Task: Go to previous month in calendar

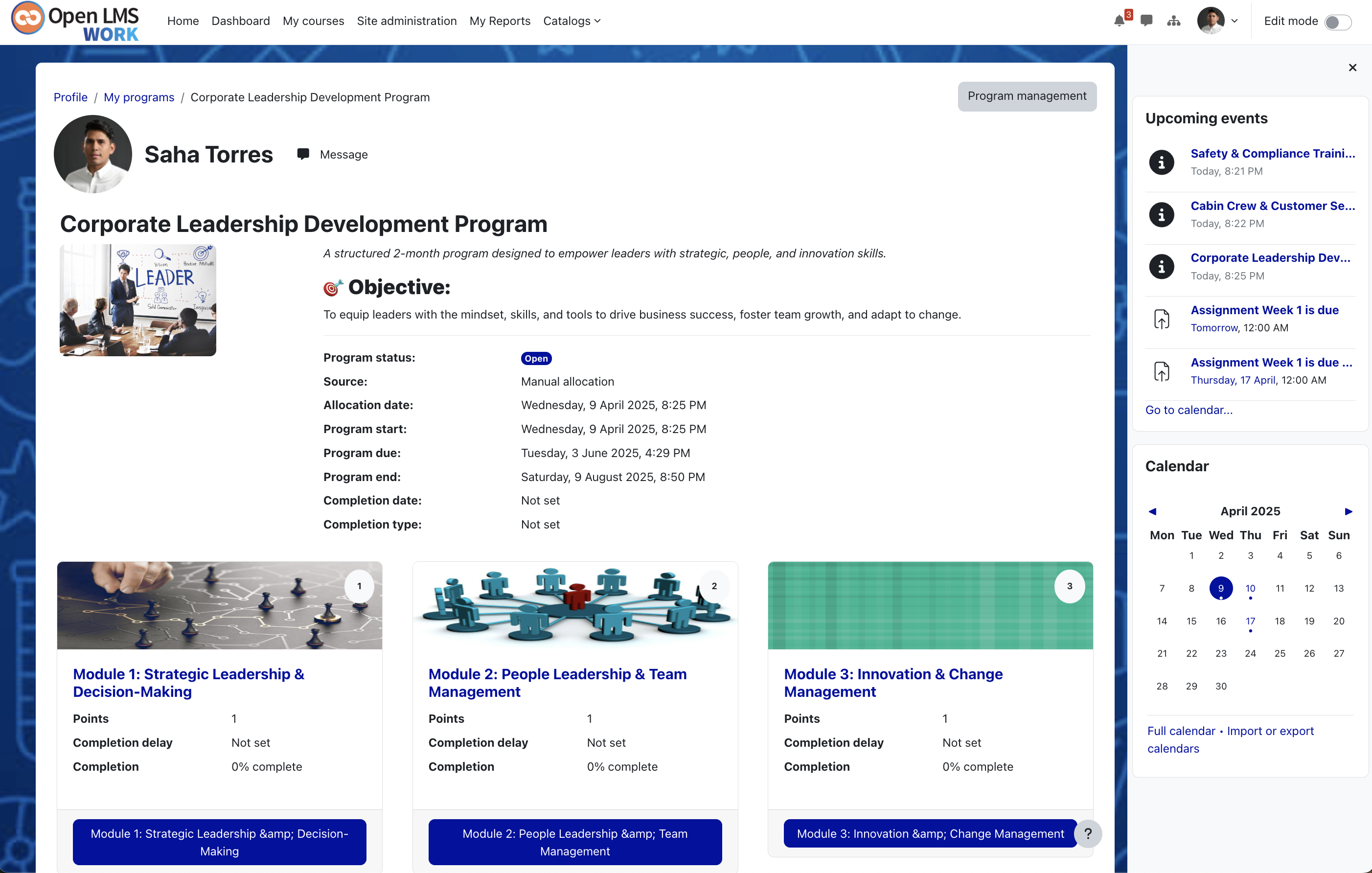Action: (1152, 511)
